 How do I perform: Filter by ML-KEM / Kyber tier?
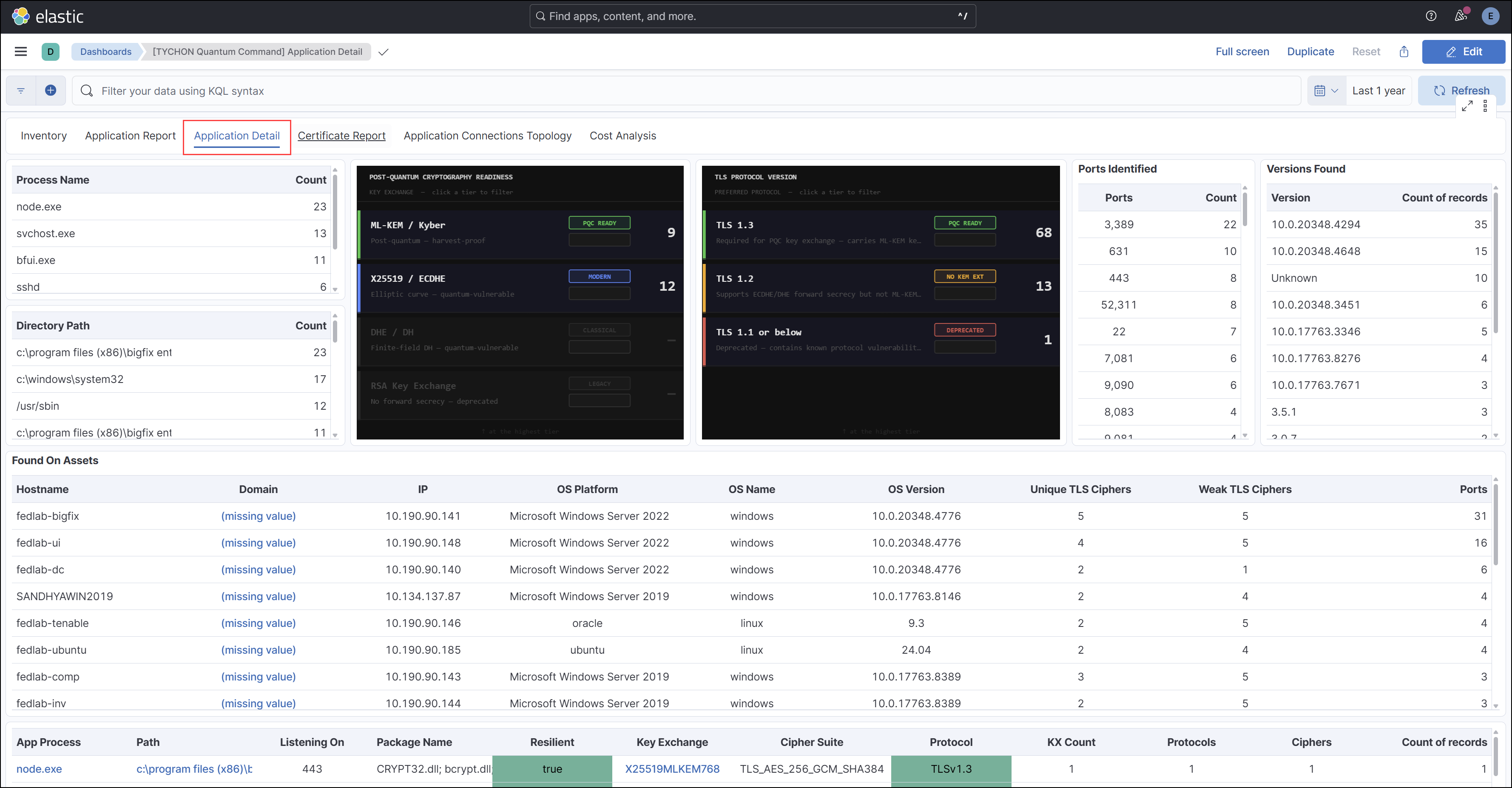[520, 233]
